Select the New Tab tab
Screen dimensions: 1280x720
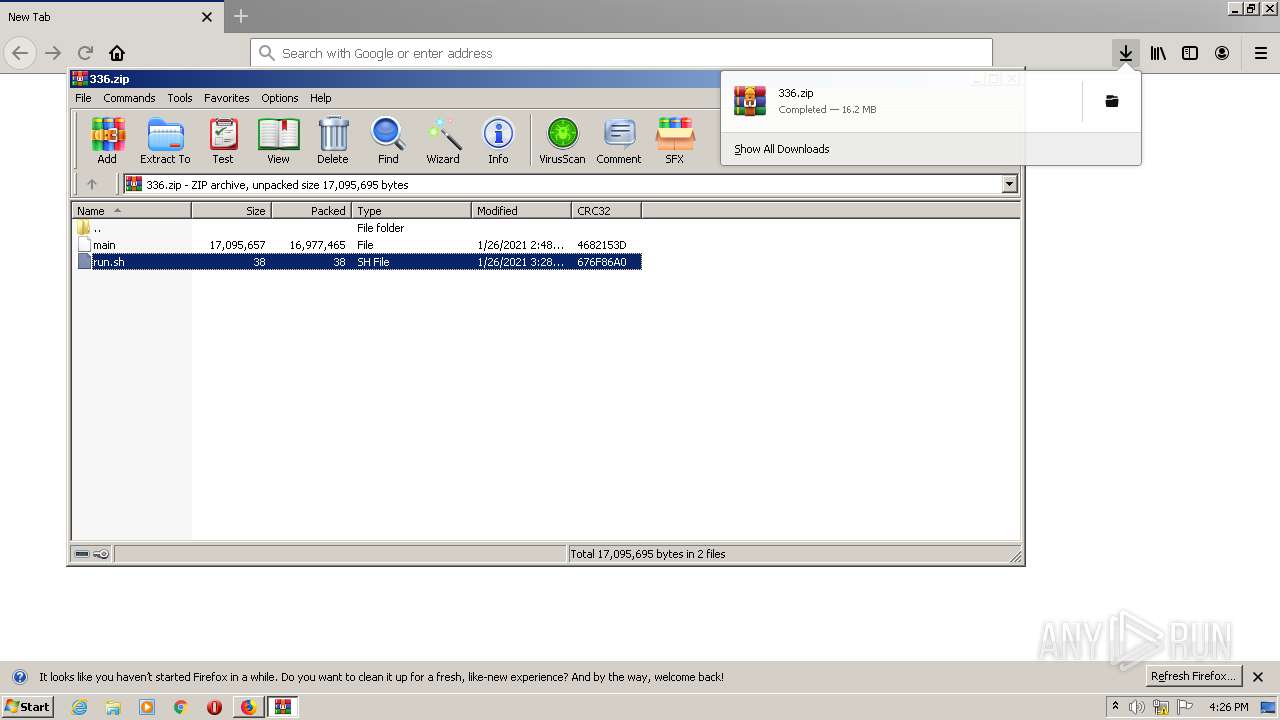[x=110, y=17]
